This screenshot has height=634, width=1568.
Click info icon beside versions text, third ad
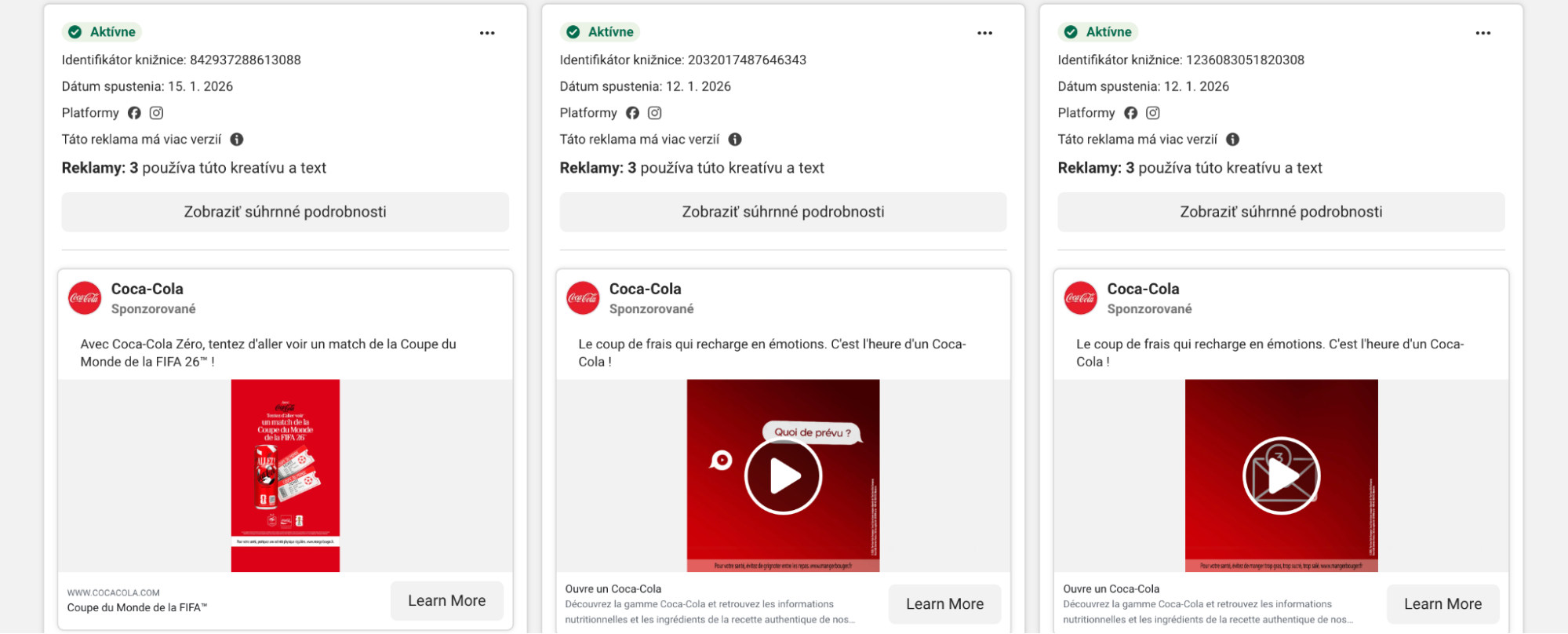[x=1232, y=140]
